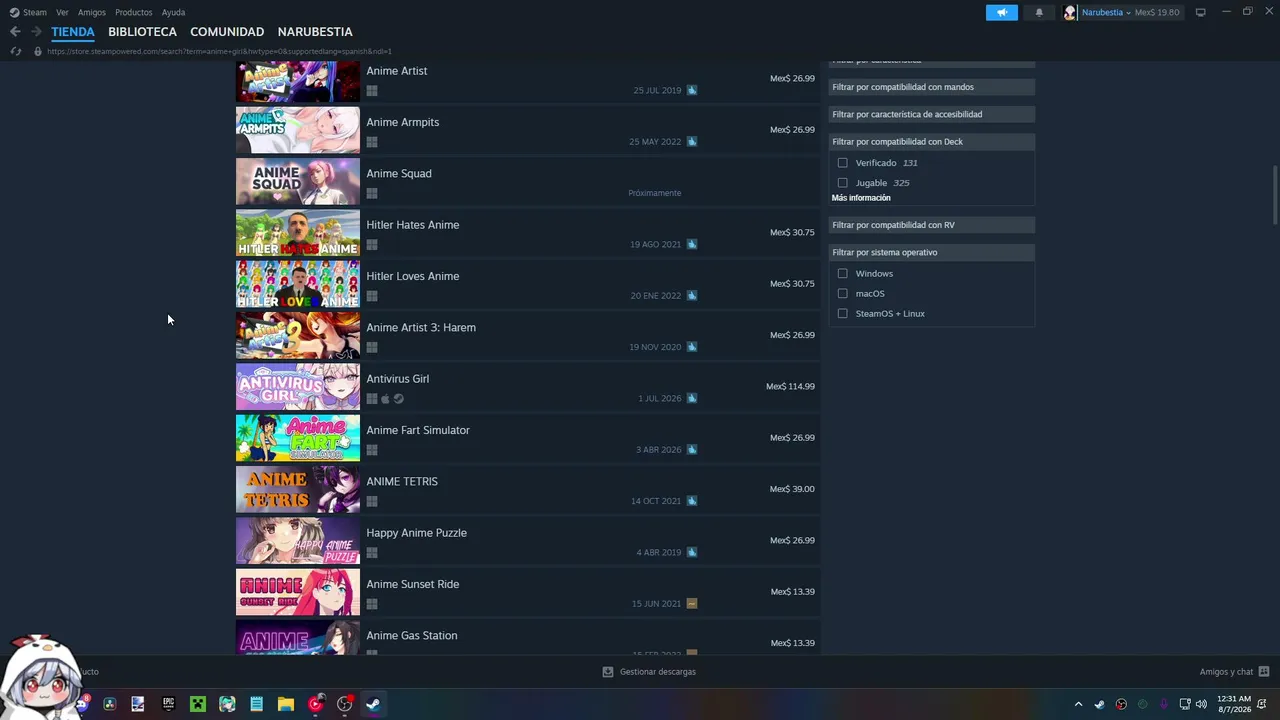Expand Filtrar por compatibilidad con RV
The image size is (1280, 720).
coord(932,225)
